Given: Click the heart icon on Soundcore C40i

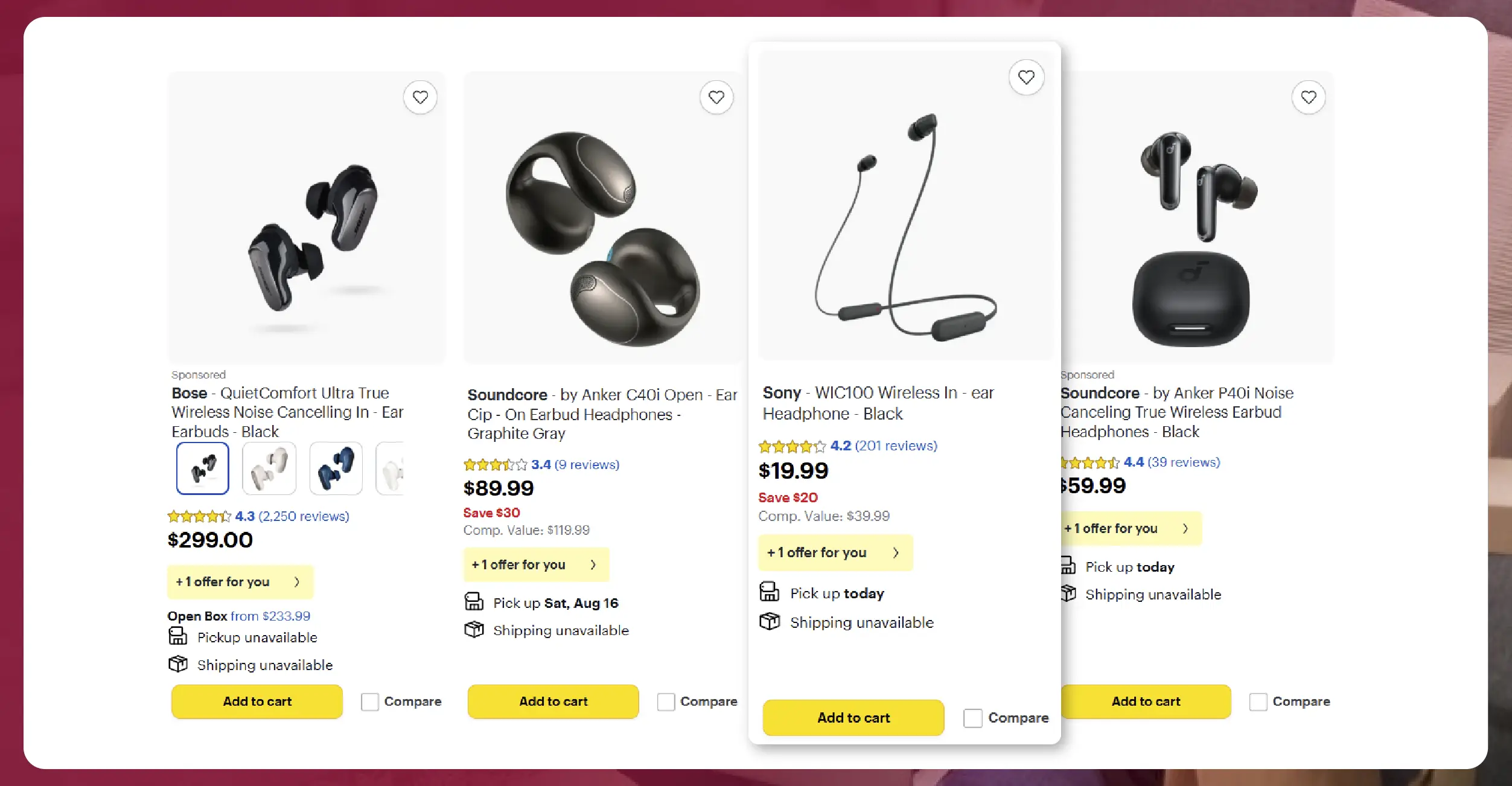Looking at the screenshot, I should pyautogui.click(x=716, y=97).
